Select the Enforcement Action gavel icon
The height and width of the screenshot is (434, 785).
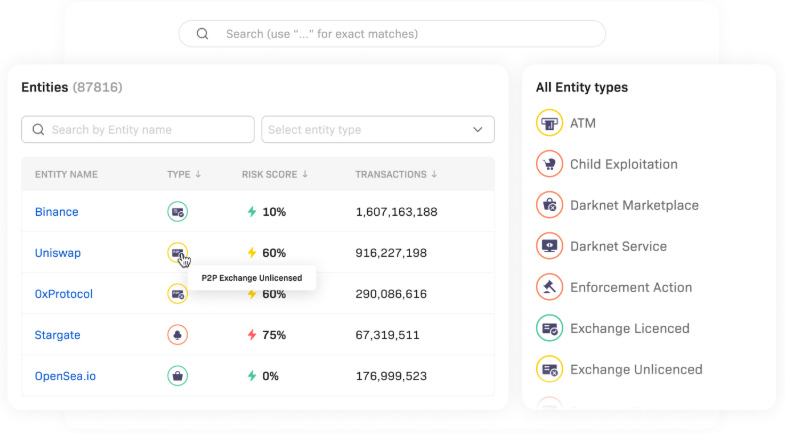pos(549,287)
